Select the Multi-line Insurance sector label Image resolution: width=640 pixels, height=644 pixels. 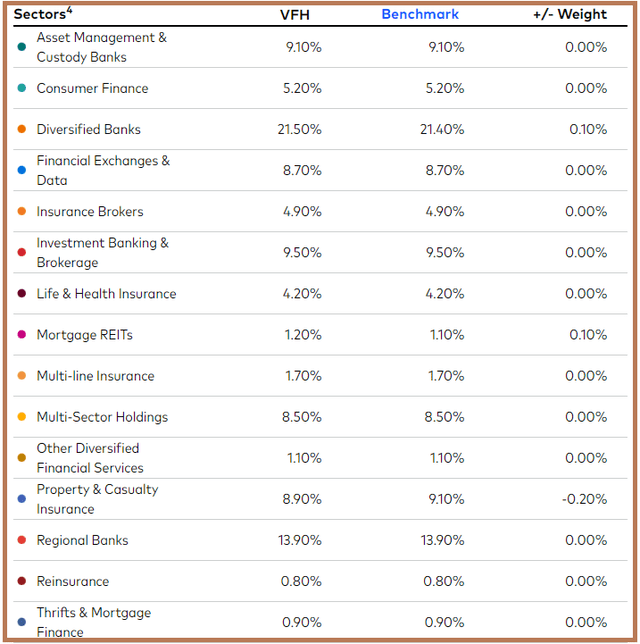[95, 376]
